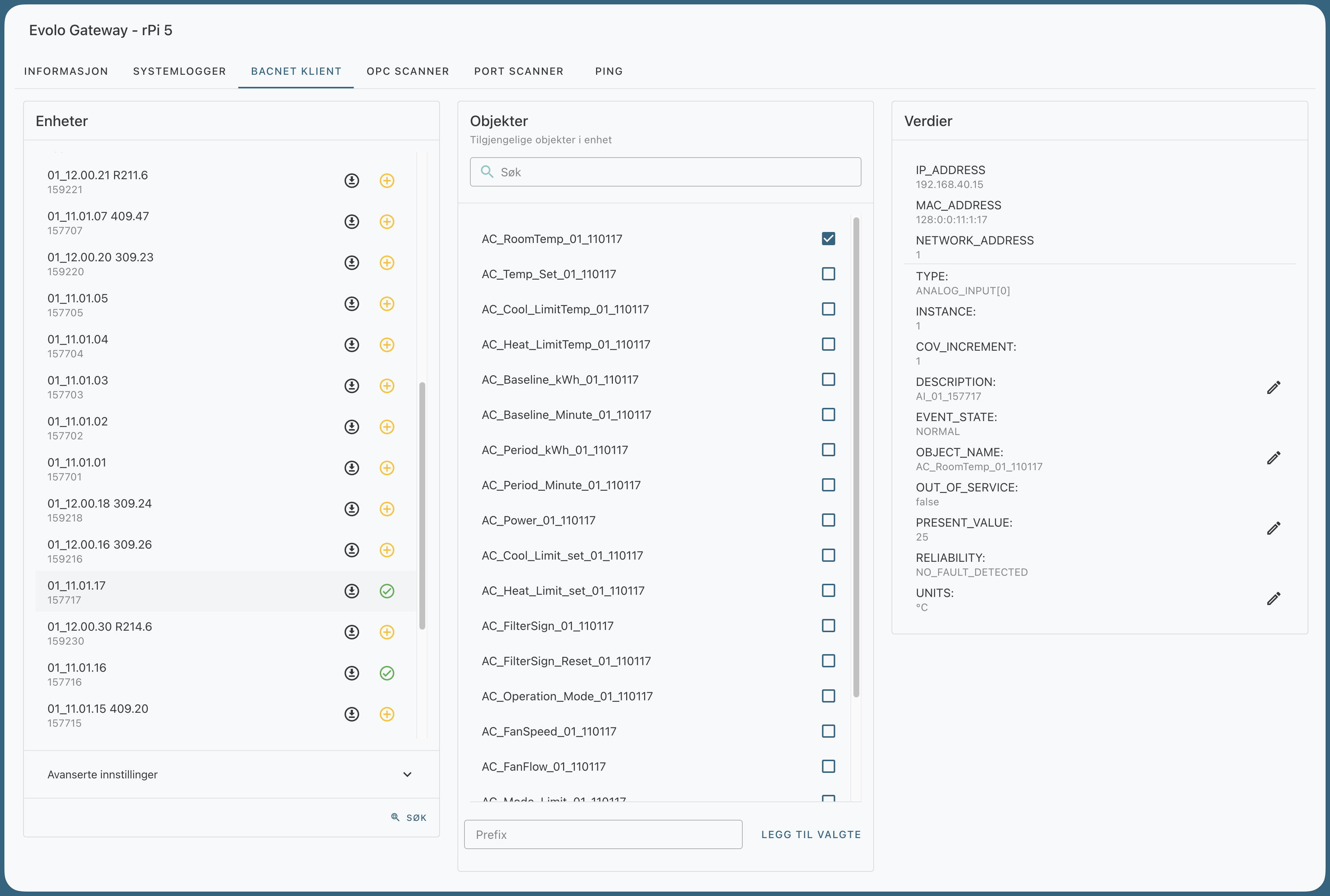Screen dimensions: 1330x896
Task: Check the AC_Cool_LimitTemp_01_110117 checkbox
Action: [x=828, y=309]
